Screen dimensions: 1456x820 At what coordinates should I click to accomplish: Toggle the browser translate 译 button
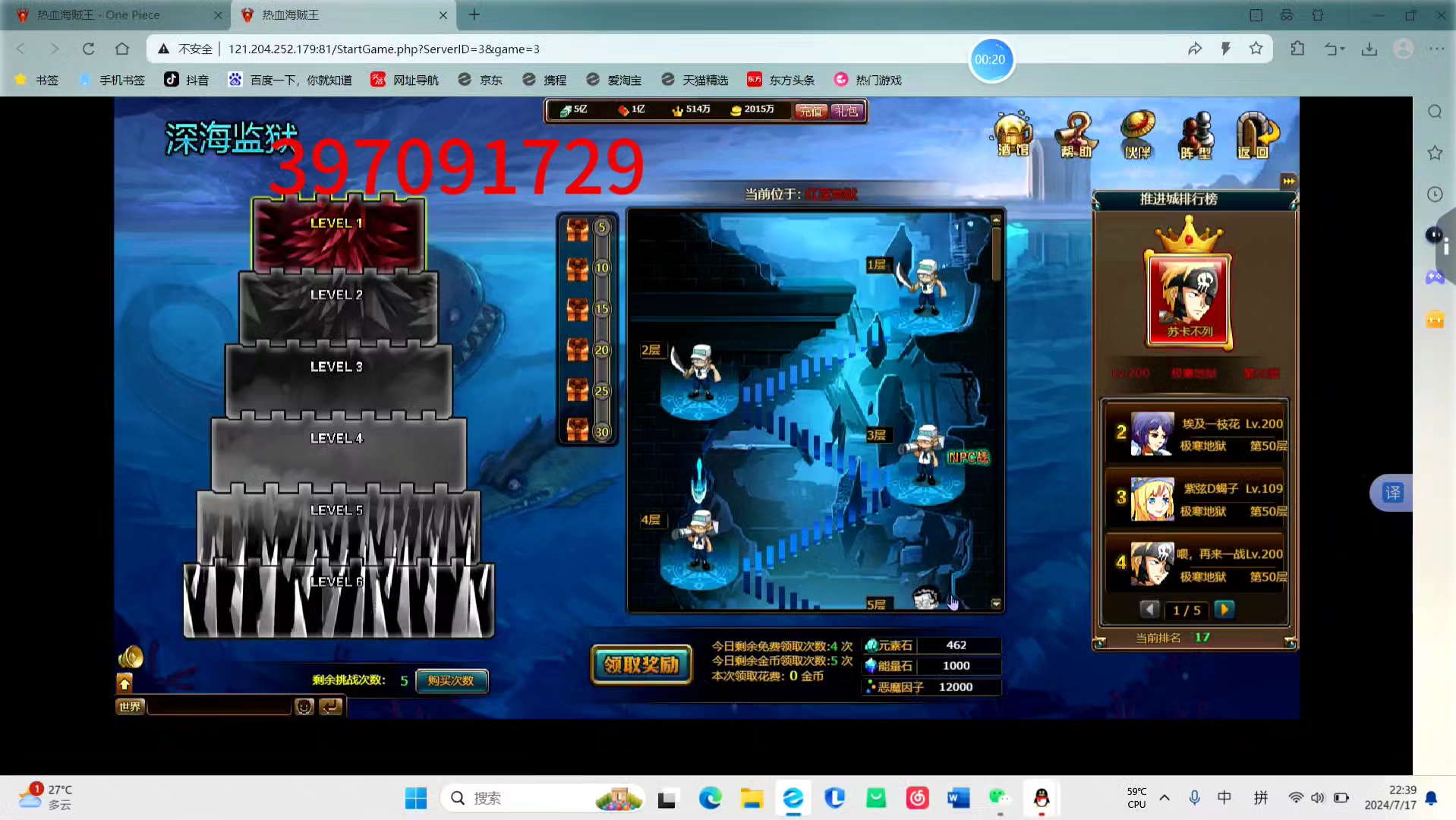[x=1393, y=493]
